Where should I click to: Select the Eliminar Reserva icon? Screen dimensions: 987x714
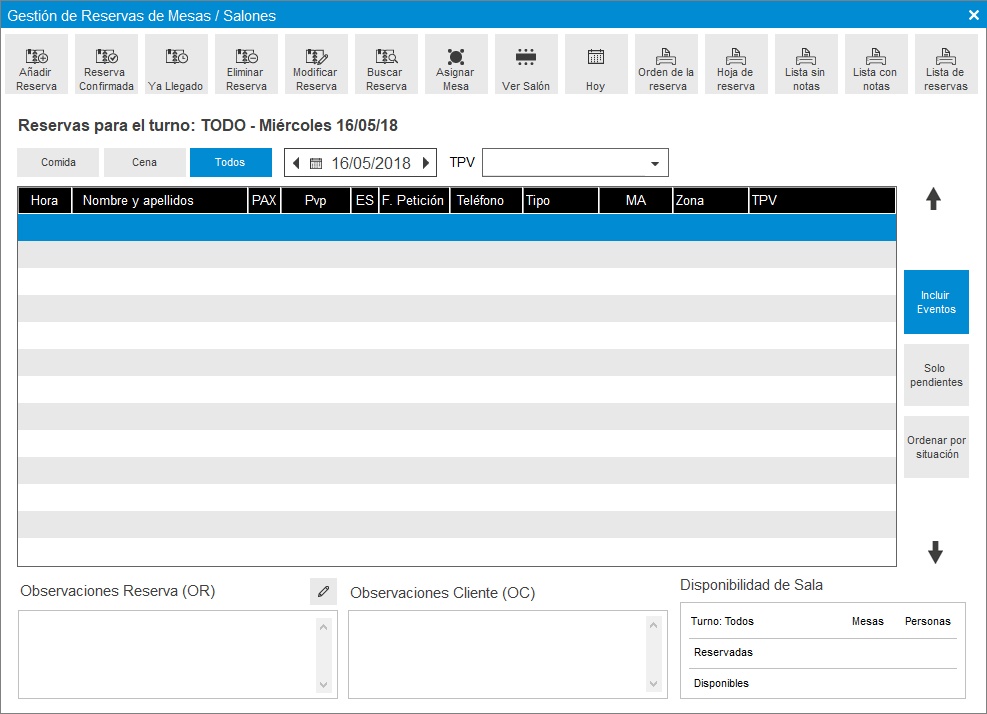tap(246, 65)
